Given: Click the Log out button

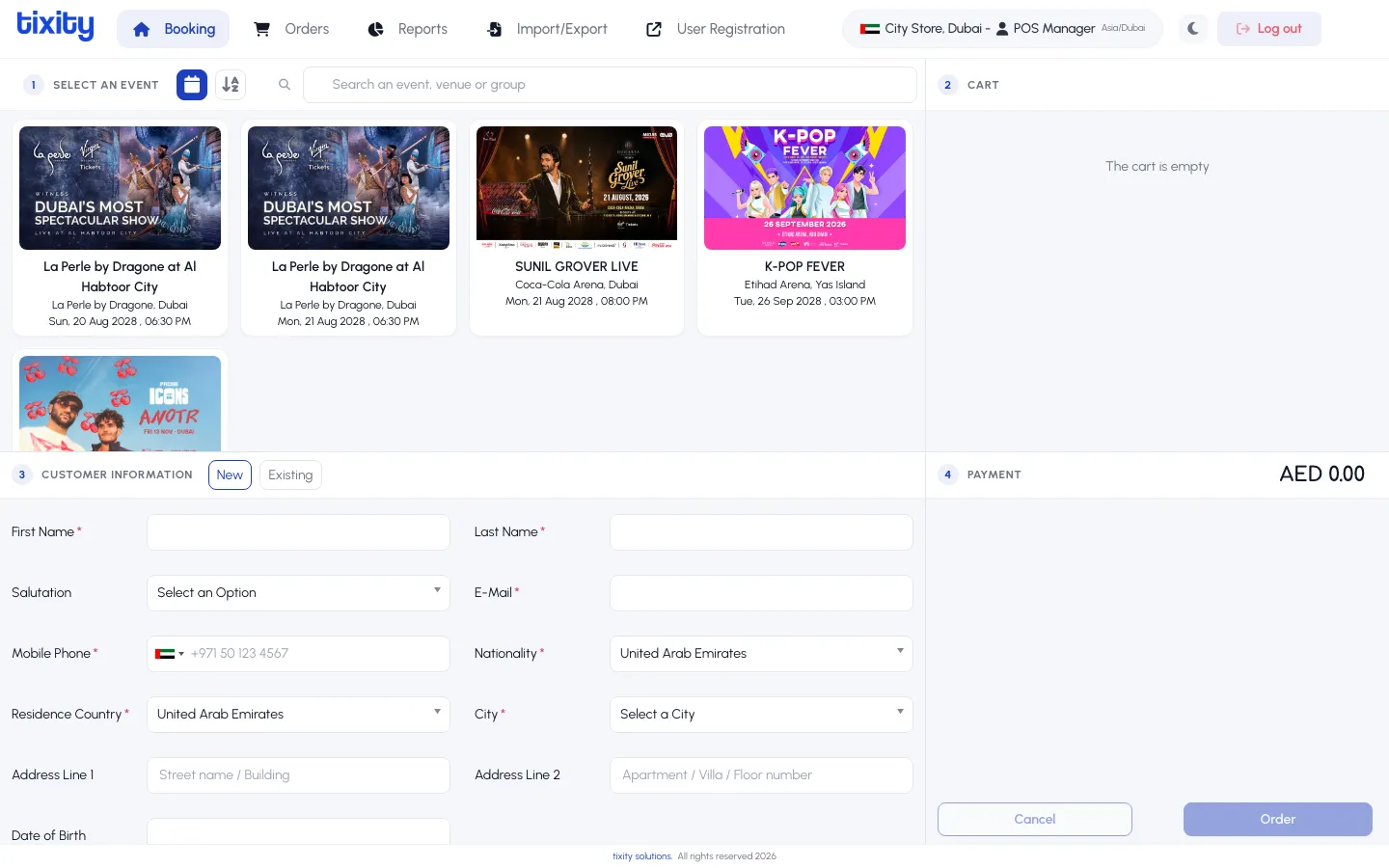Looking at the screenshot, I should coord(1269,29).
